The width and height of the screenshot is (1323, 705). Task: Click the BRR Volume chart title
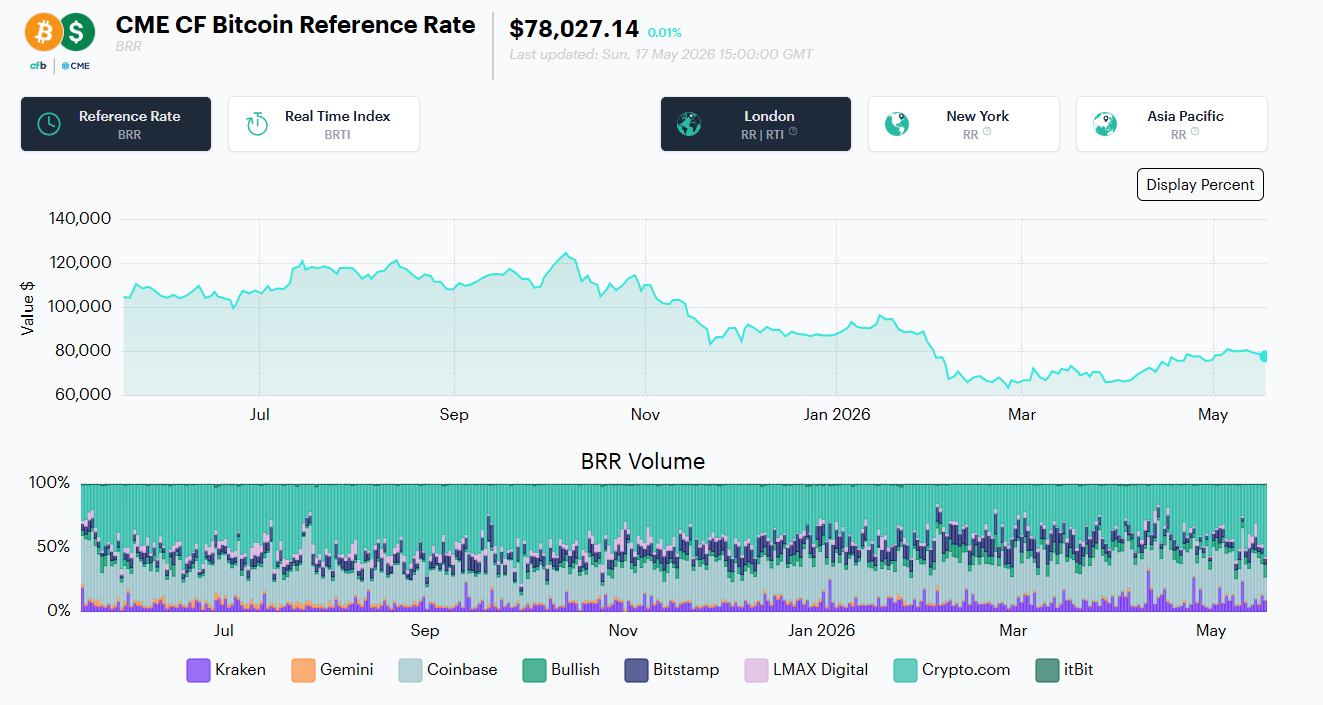coord(643,461)
